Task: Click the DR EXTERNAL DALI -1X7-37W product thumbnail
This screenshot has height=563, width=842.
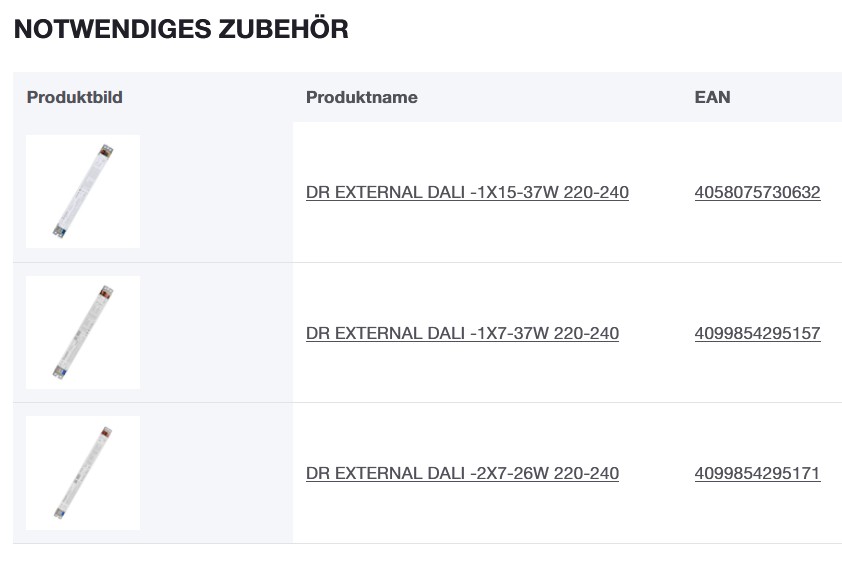Action: point(83,333)
